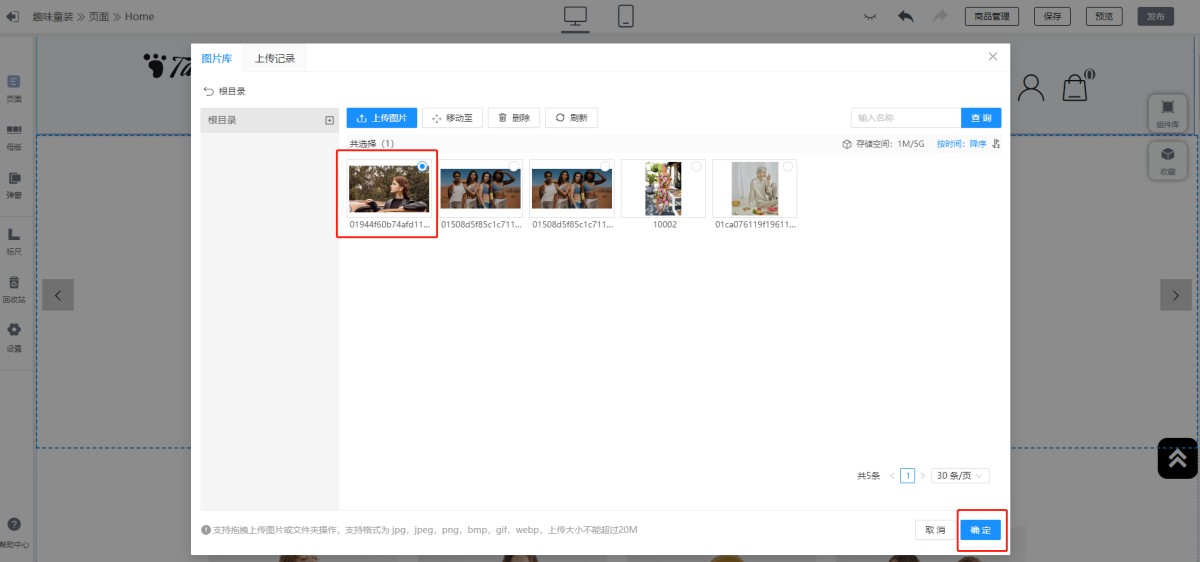
Task: Select the 图片库 tab
Action: [x=217, y=58]
